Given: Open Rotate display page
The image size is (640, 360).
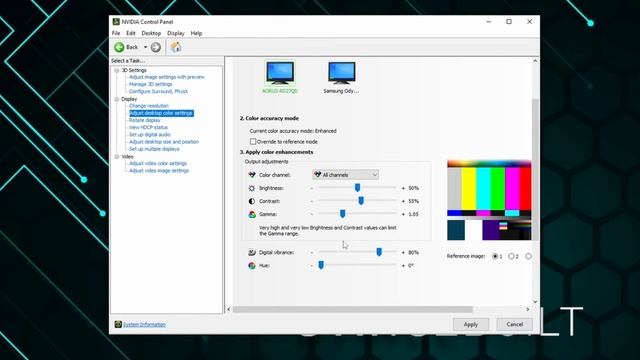Looking at the screenshot, I should click(x=144, y=120).
